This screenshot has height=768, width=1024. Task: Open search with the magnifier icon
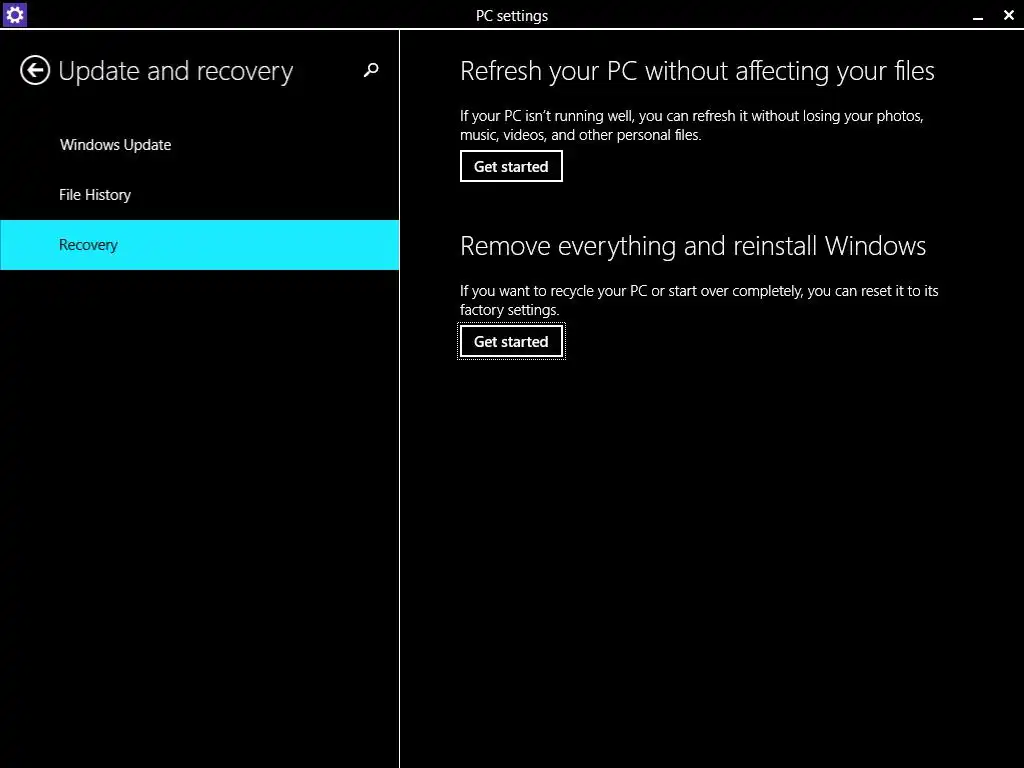pyautogui.click(x=371, y=70)
